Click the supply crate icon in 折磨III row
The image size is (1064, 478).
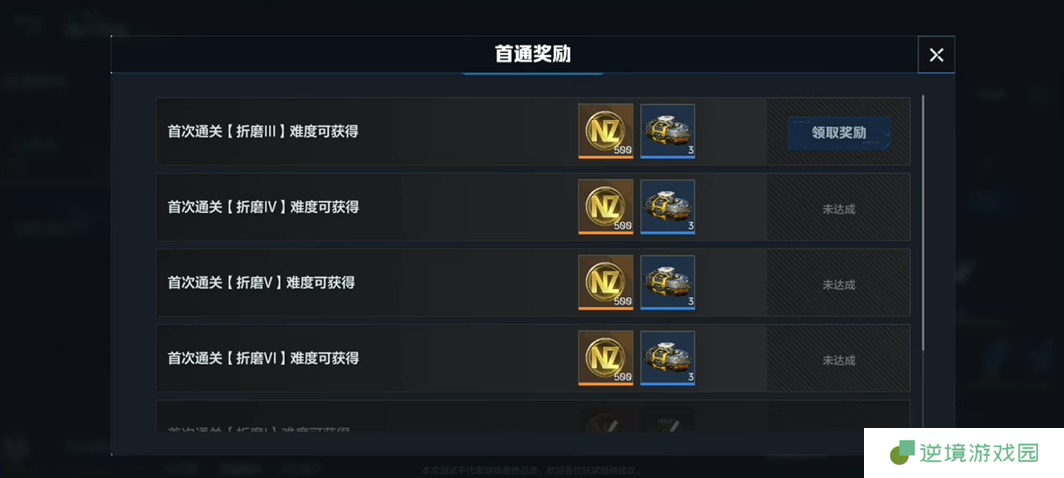[668, 131]
